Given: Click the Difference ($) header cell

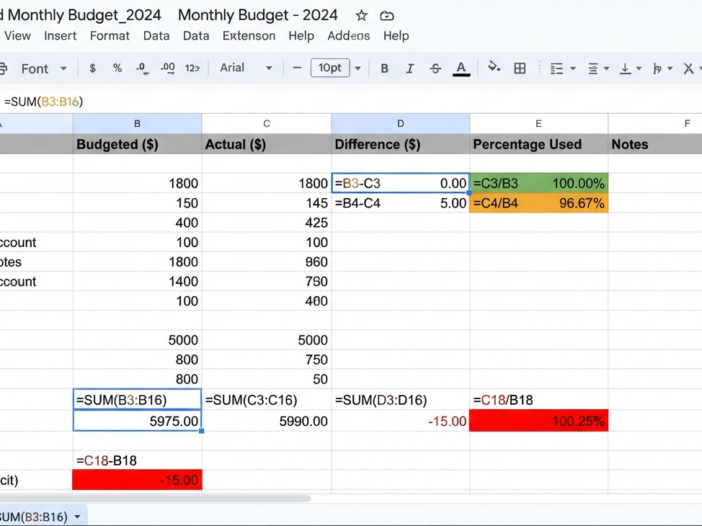Looking at the screenshot, I should (x=401, y=144).
